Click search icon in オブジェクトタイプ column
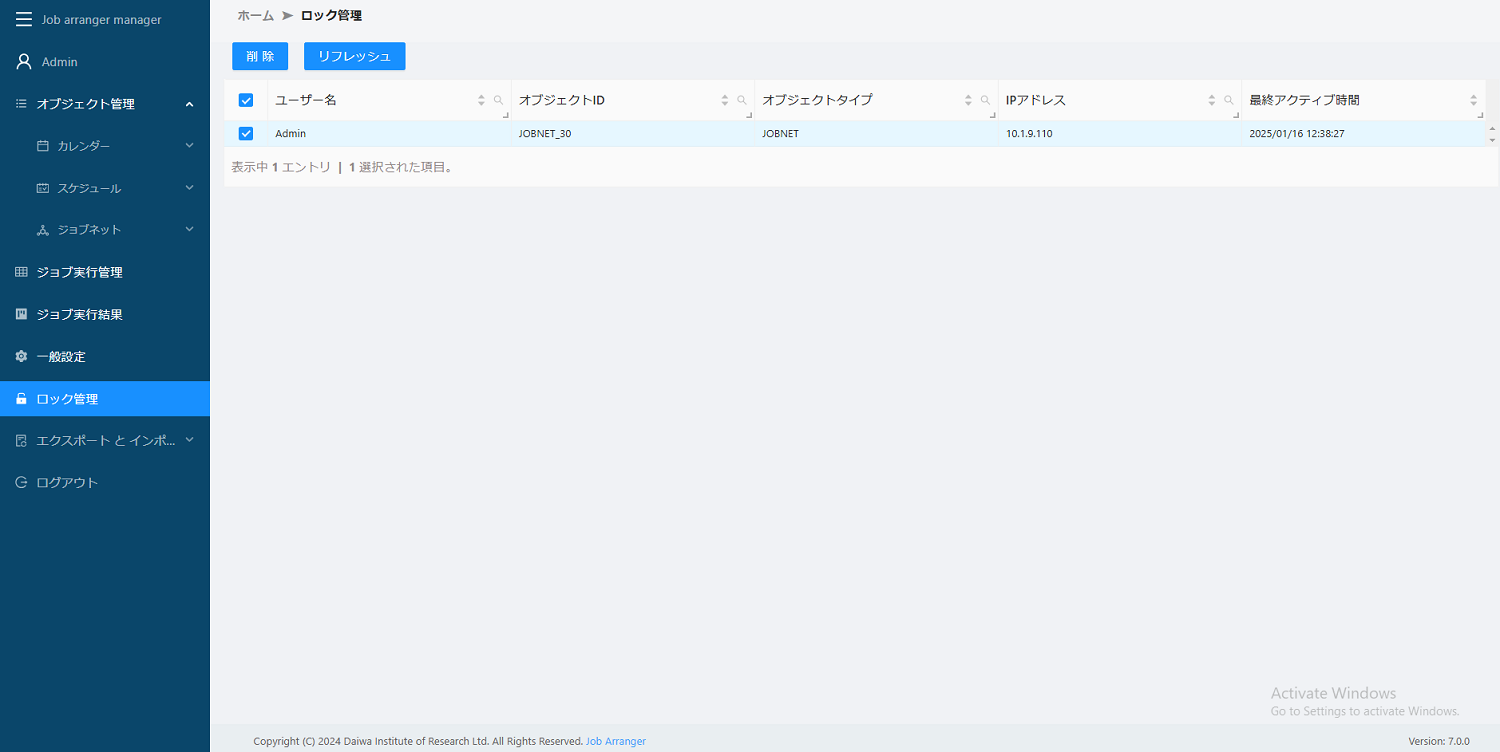 click(985, 100)
